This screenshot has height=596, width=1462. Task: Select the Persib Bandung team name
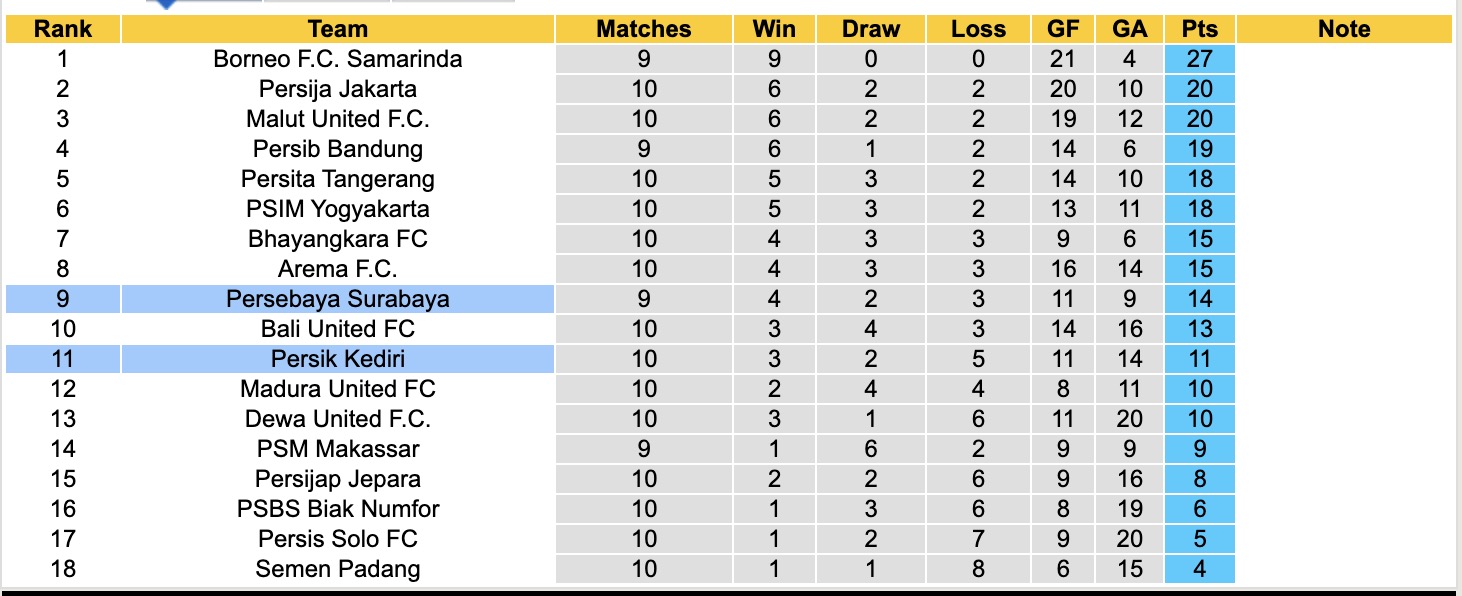click(338, 149)
